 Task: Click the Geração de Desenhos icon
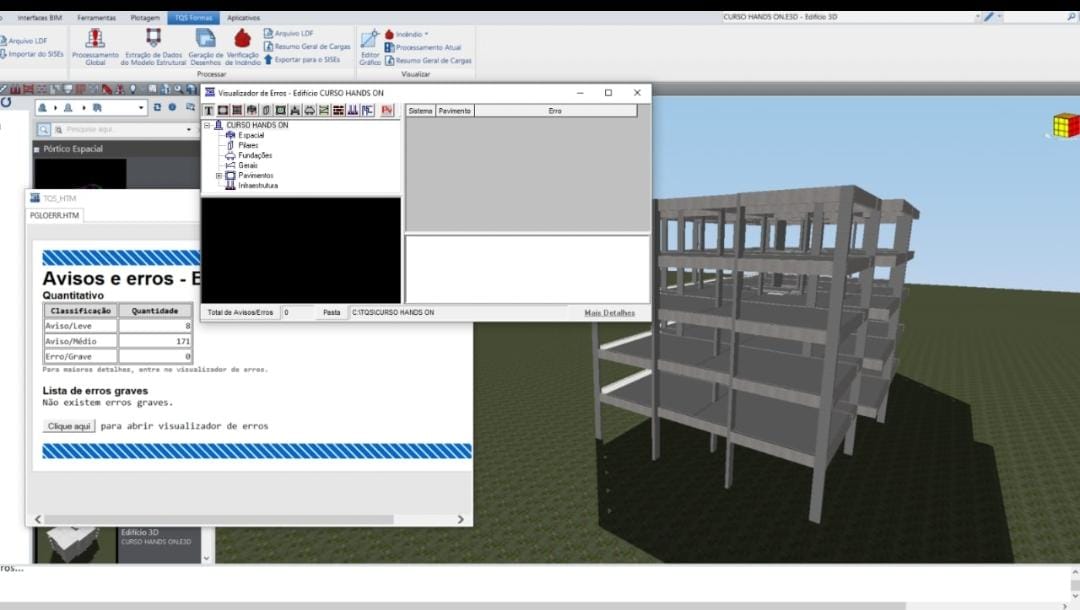205,39
